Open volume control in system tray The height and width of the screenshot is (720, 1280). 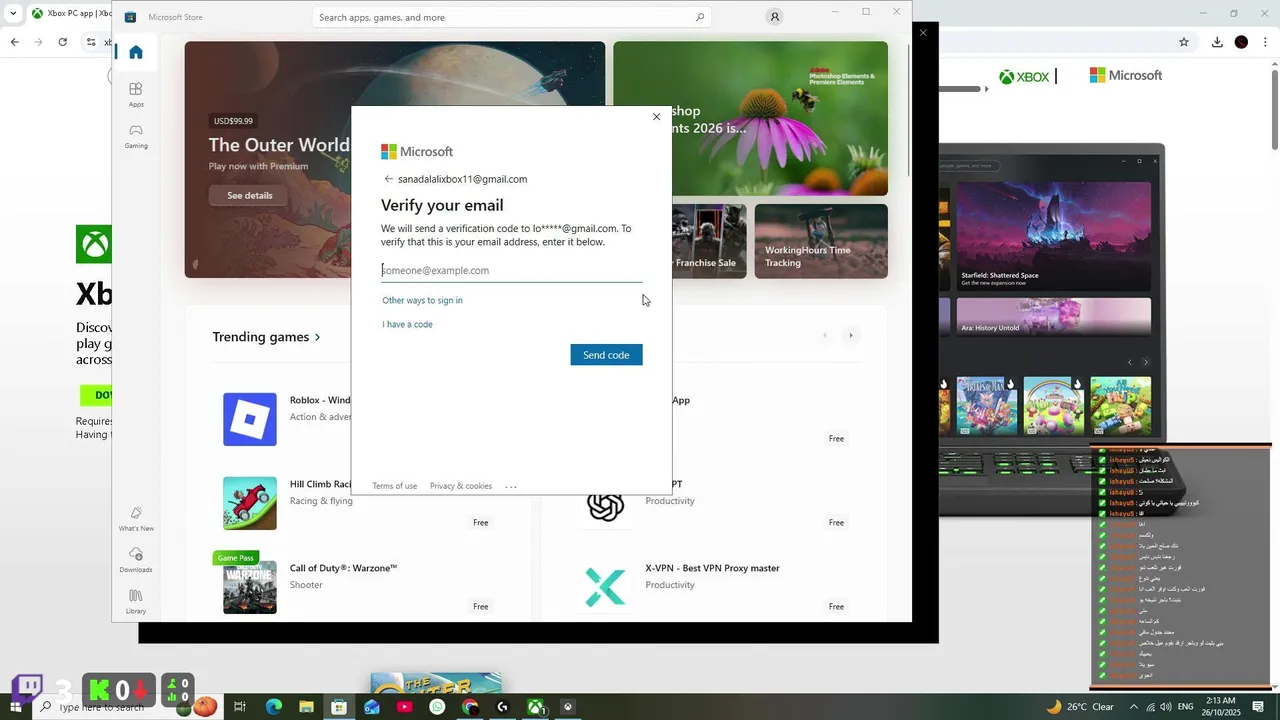(x=1167, y=707)
